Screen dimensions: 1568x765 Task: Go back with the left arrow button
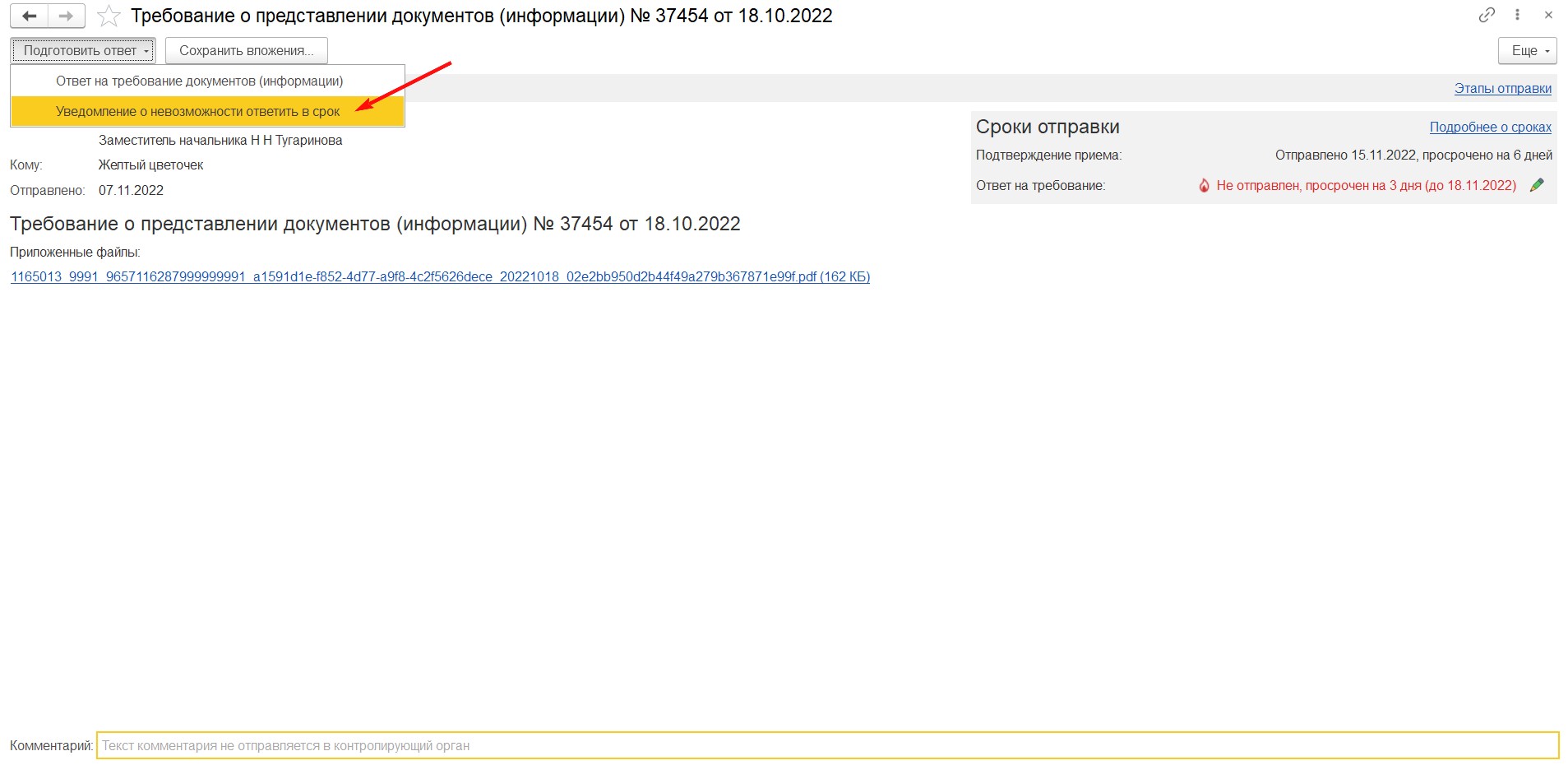point(29,16)
